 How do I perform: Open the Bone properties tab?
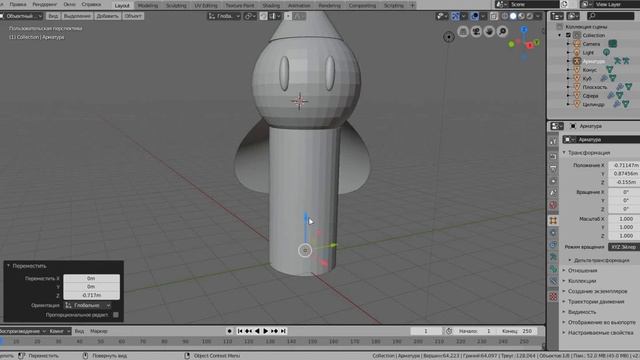coord(553,269)
